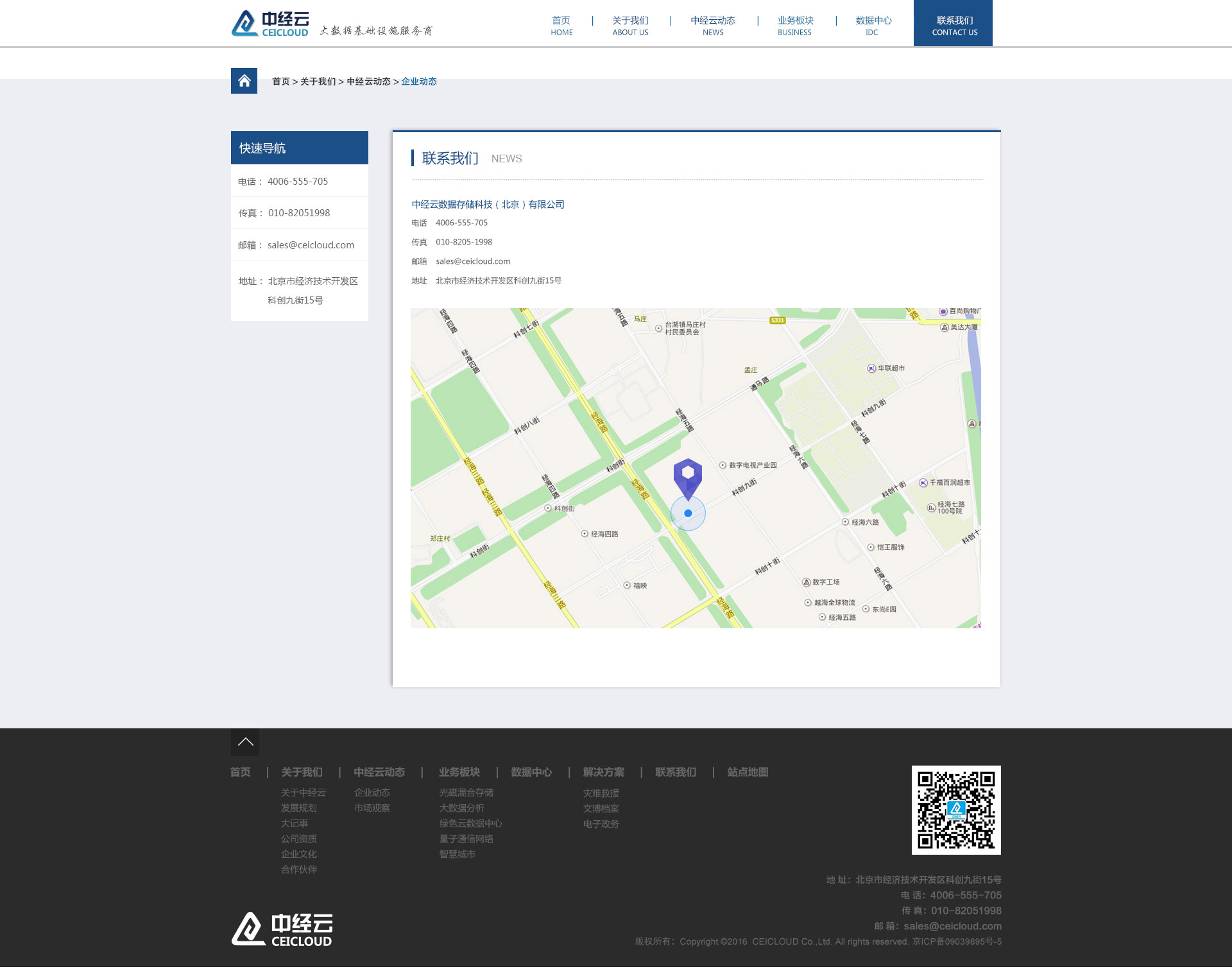Open footer 量子通信网络 link
This screenshot has width=1232, height=969.
466,839
